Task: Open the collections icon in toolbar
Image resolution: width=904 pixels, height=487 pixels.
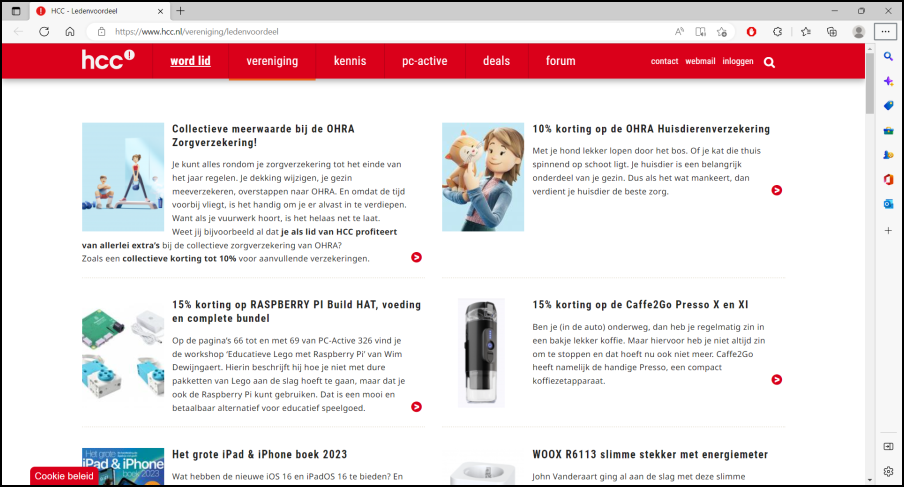Action: pyautogui.click(x=832, y=32)
